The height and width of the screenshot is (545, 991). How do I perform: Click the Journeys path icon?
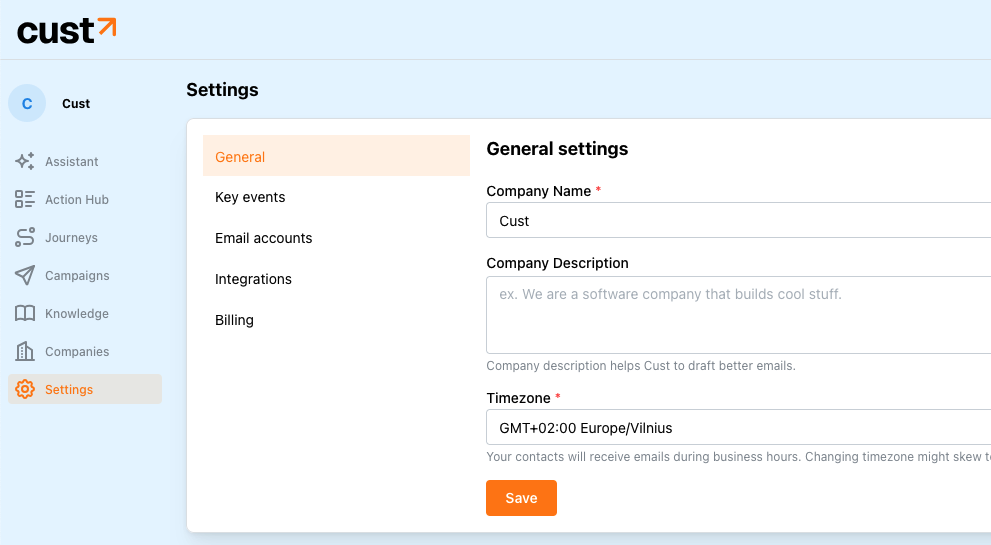point(25,237)
